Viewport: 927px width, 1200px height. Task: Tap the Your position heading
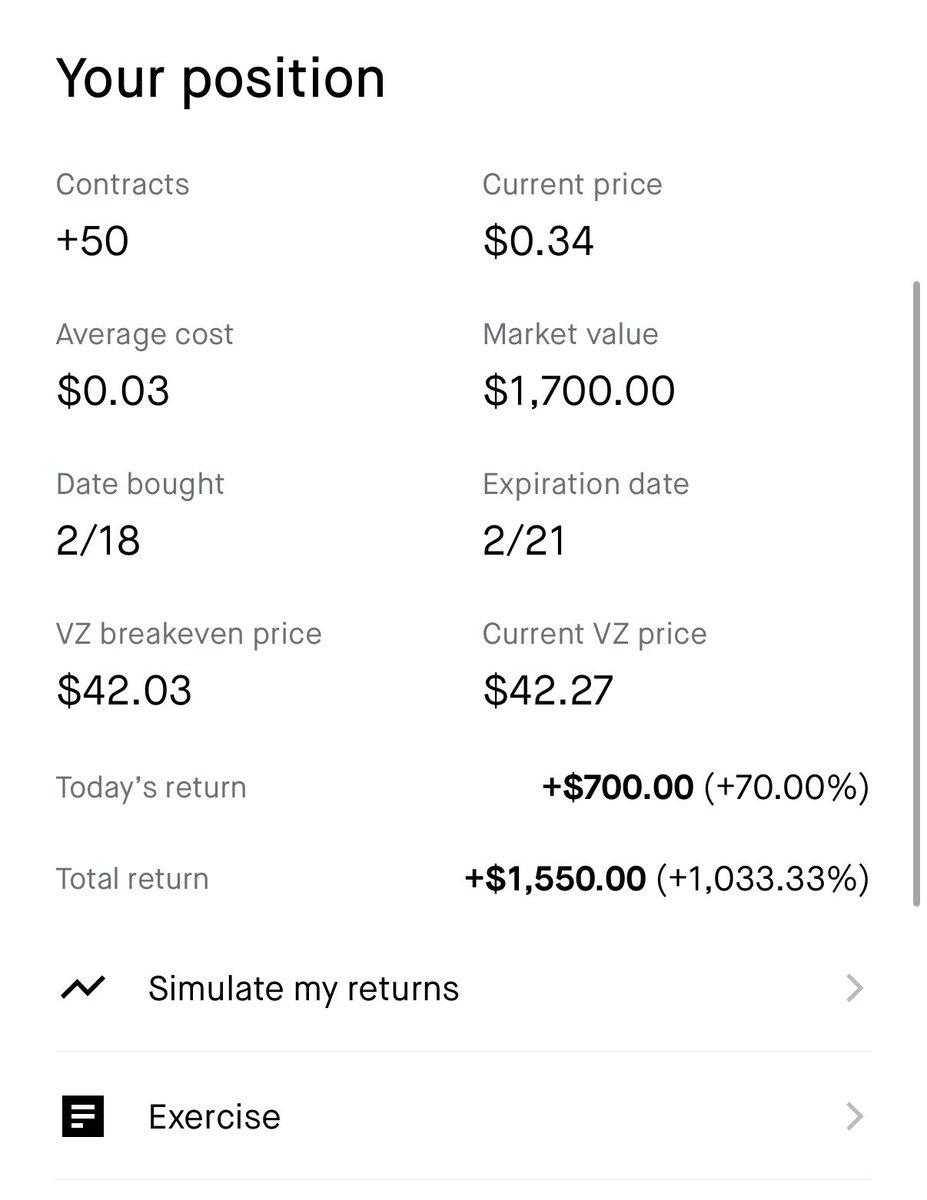tap(220, 78)
